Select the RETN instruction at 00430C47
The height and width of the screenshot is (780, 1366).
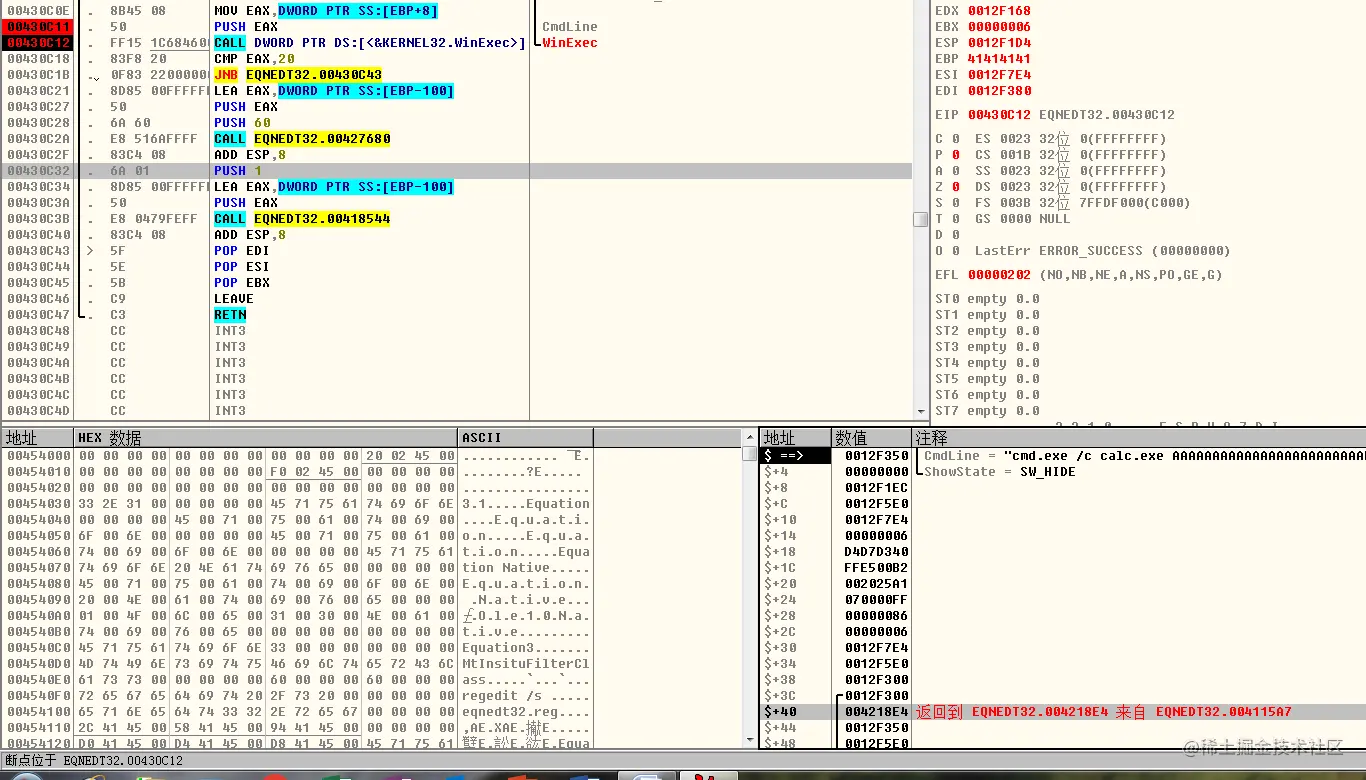pyautogui.click(x=230, y=315)
